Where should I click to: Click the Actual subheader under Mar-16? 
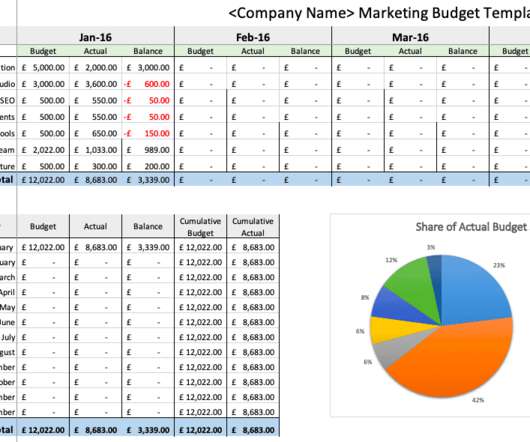click(x=410, y=51)
